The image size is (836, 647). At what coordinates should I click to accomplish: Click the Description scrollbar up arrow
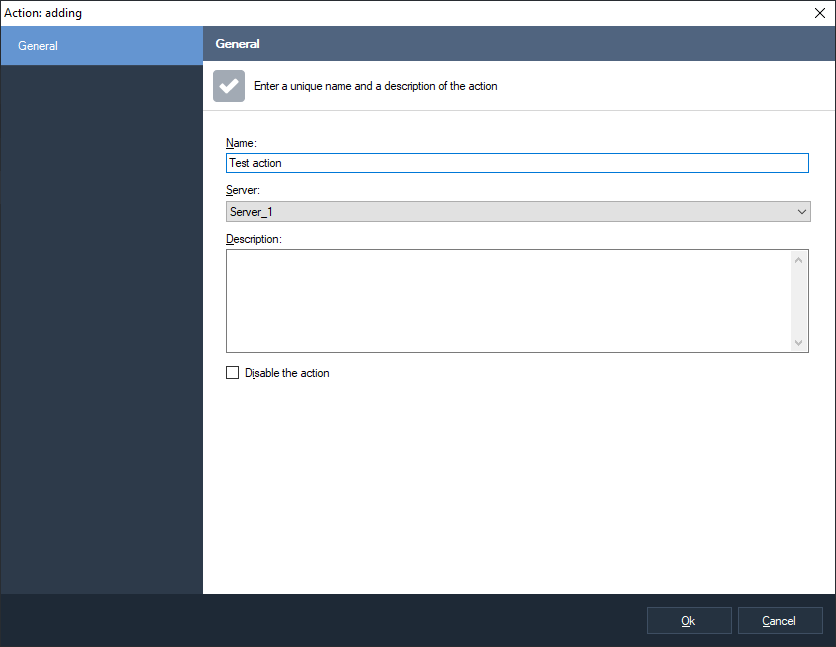(799, 260)
